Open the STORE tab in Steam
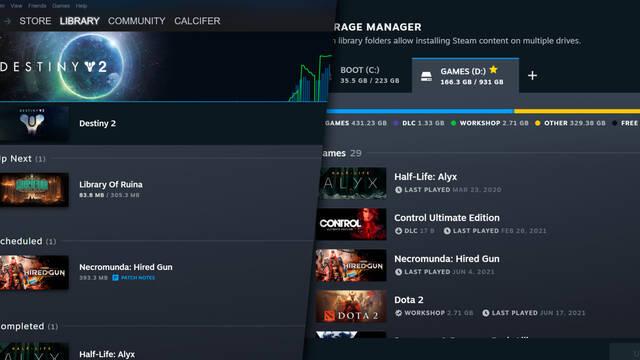 coord(35,21)
